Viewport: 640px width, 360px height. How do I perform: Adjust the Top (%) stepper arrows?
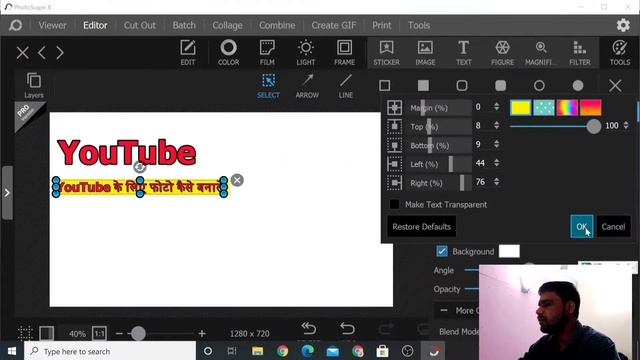click(x=496, y=125)
